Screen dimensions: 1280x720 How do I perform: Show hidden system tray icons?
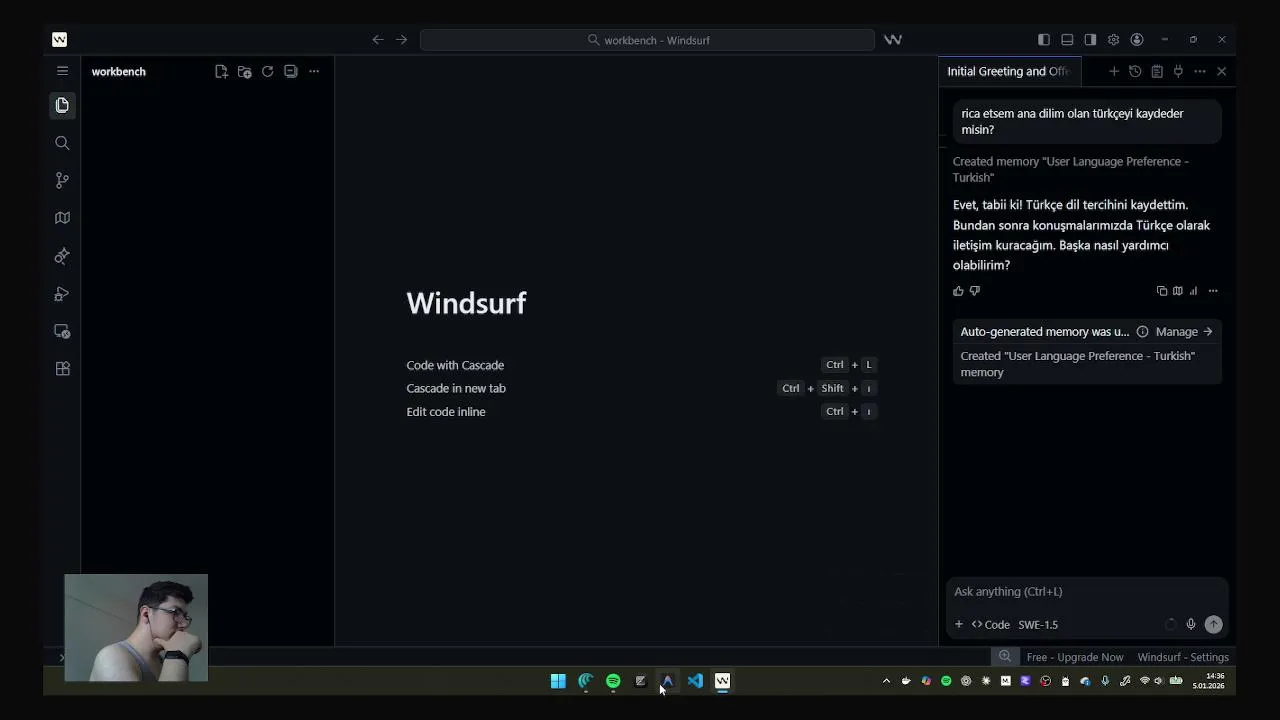click(x=886, y=681)
